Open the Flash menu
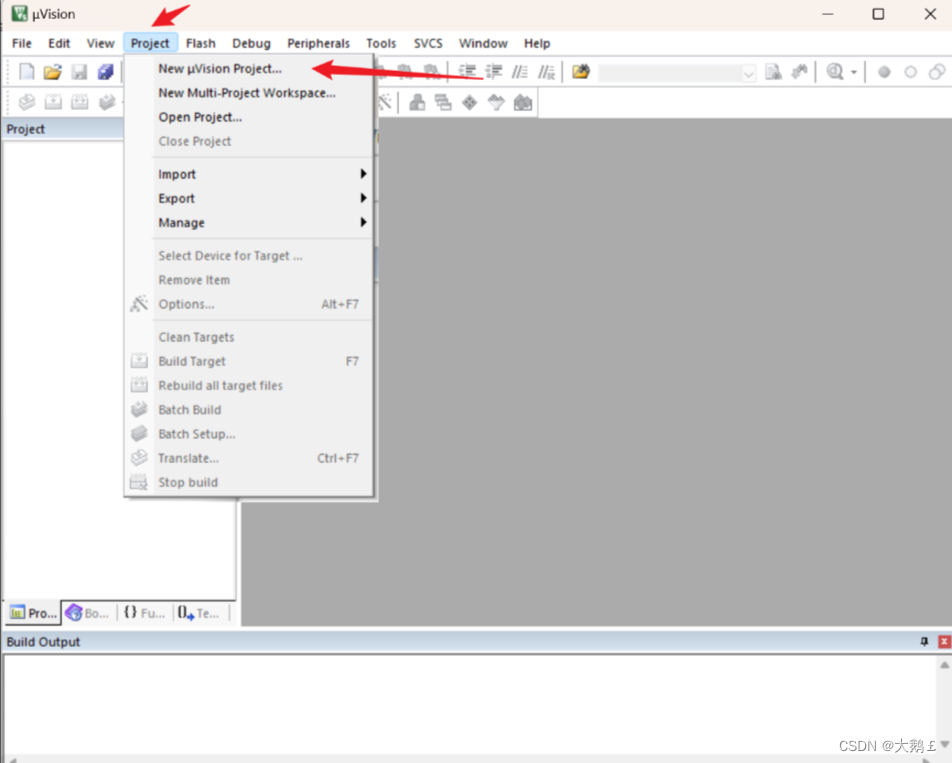The image size is (952, 763). [200, 43]
